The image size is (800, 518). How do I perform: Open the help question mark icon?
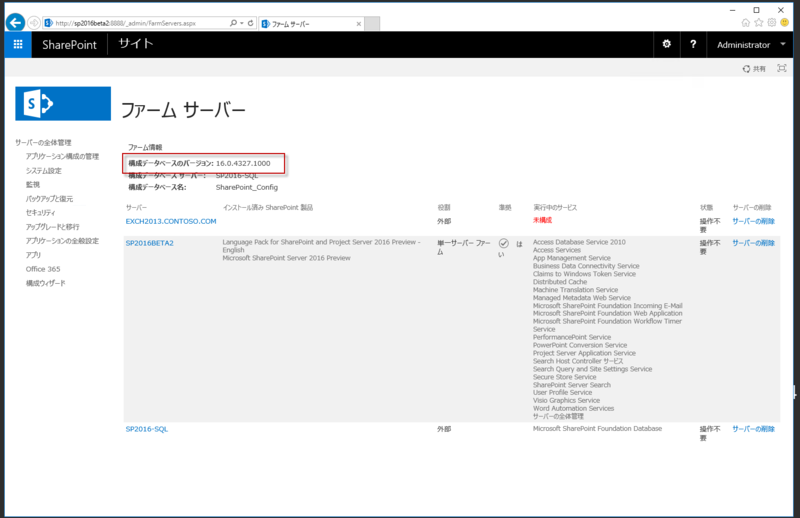point(693,45)
